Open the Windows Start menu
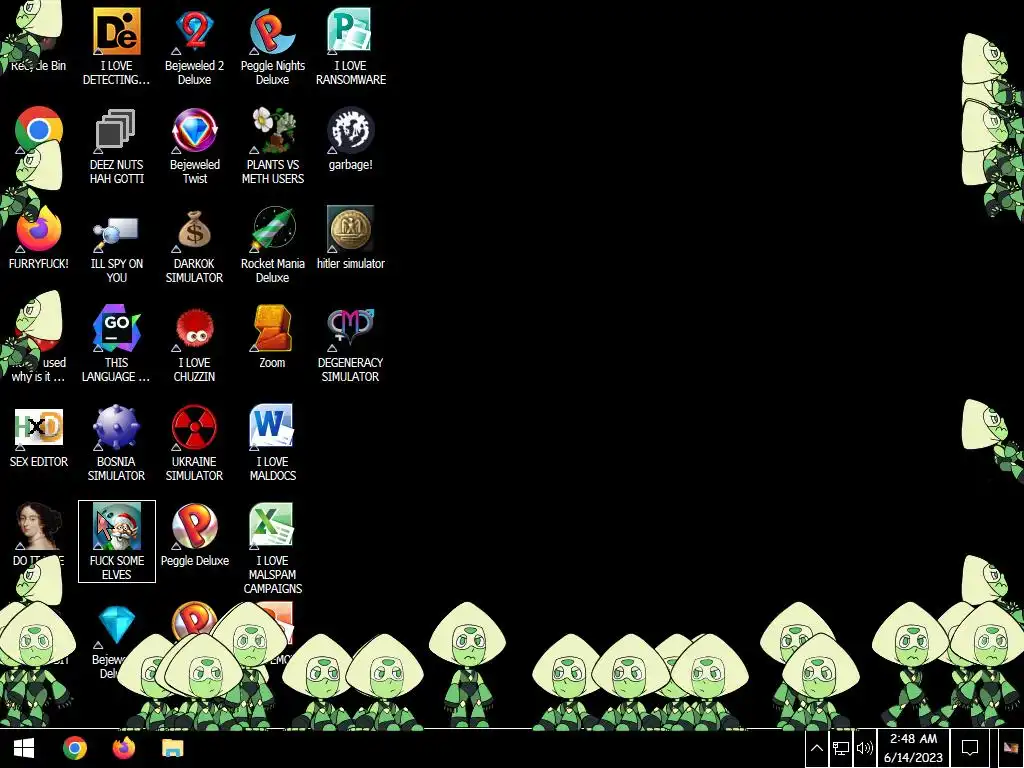 24,748
